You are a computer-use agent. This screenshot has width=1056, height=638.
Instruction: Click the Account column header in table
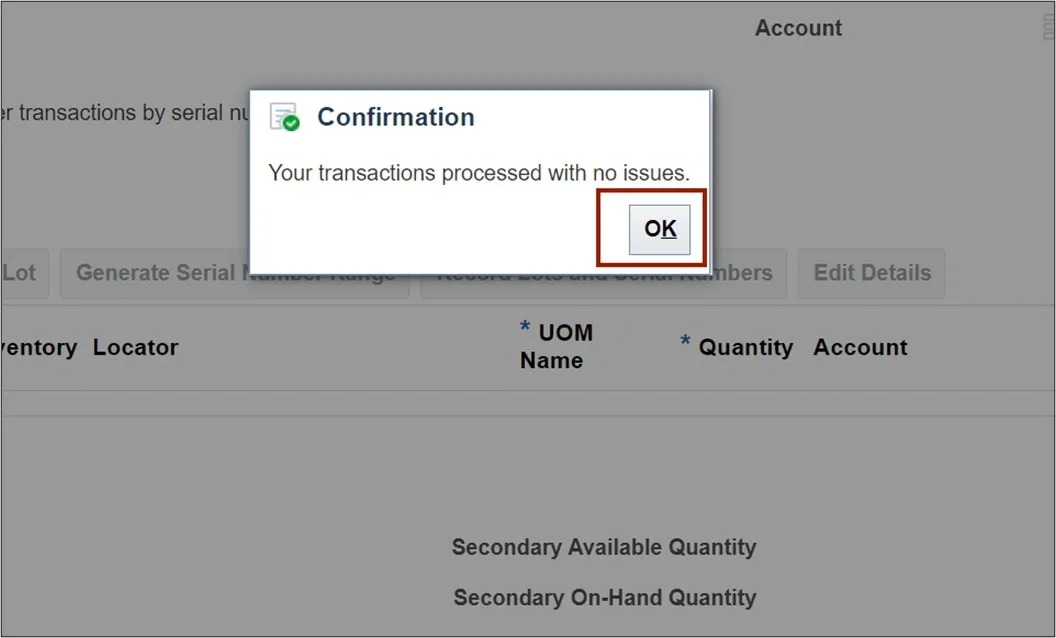click(860, 348)
